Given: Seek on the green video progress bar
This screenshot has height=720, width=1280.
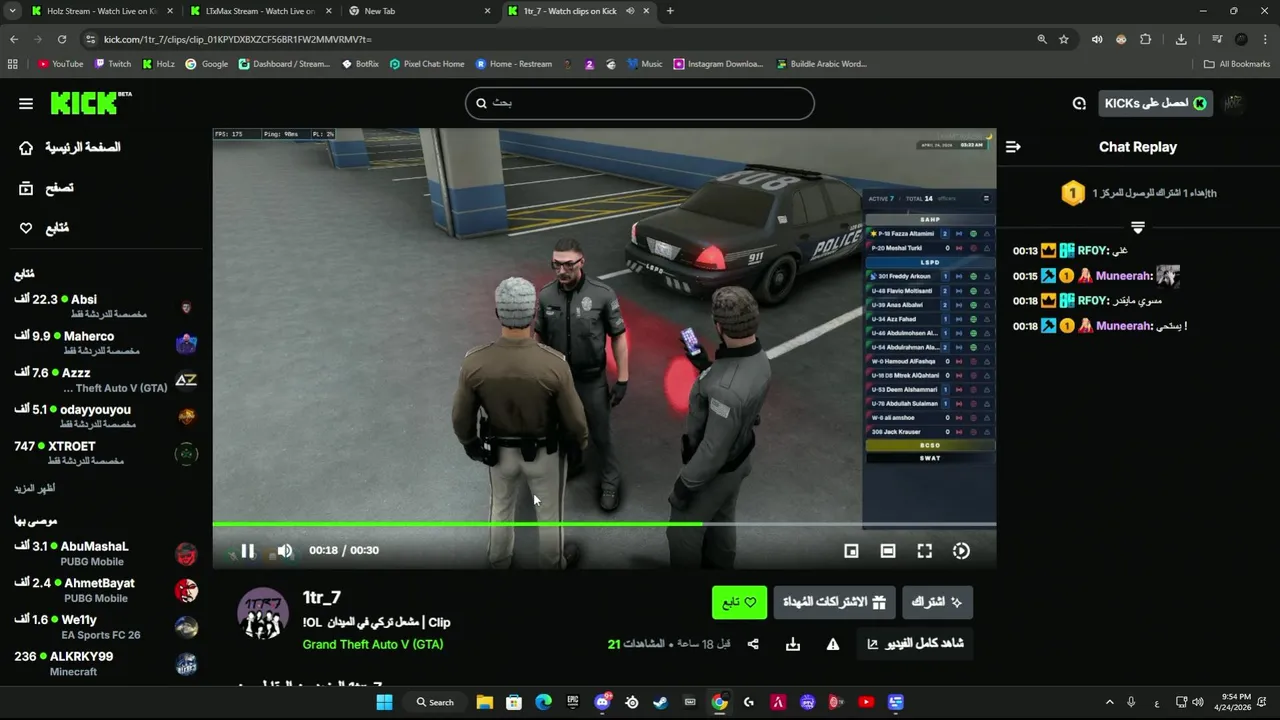Looking at the screenshot, I should (x=604, y=523).
